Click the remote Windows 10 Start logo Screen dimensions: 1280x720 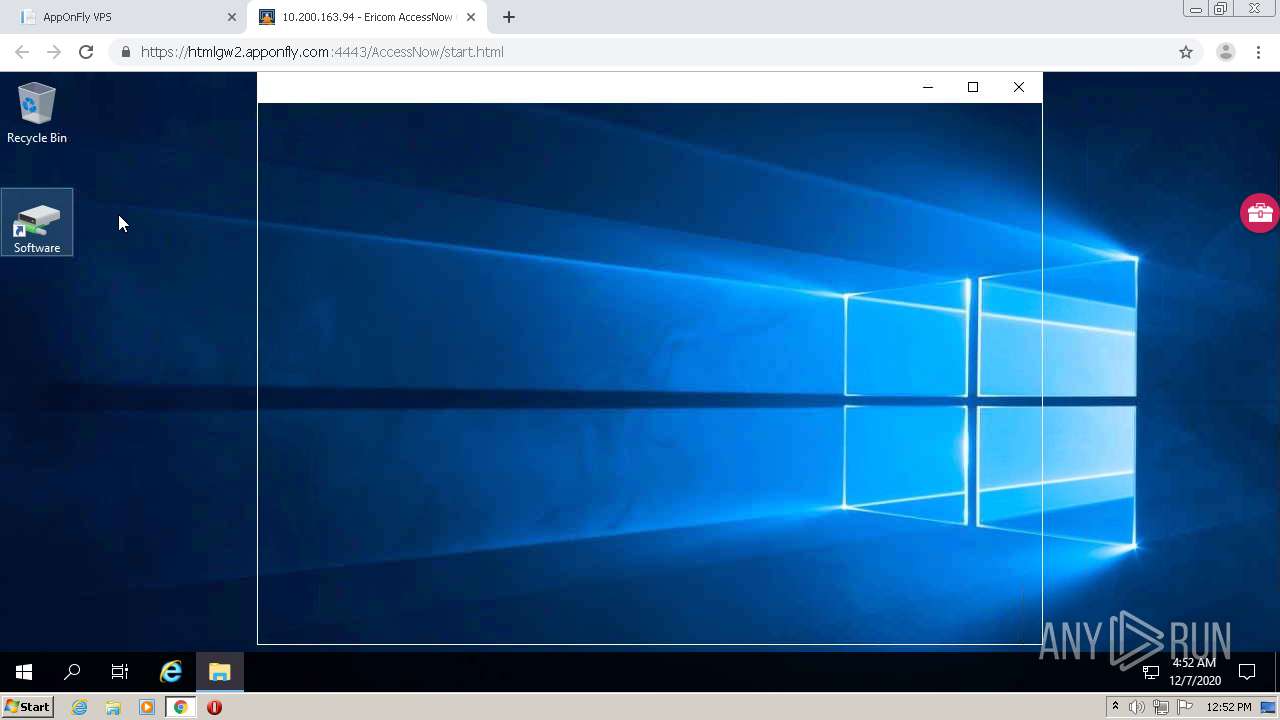[24, 672]
